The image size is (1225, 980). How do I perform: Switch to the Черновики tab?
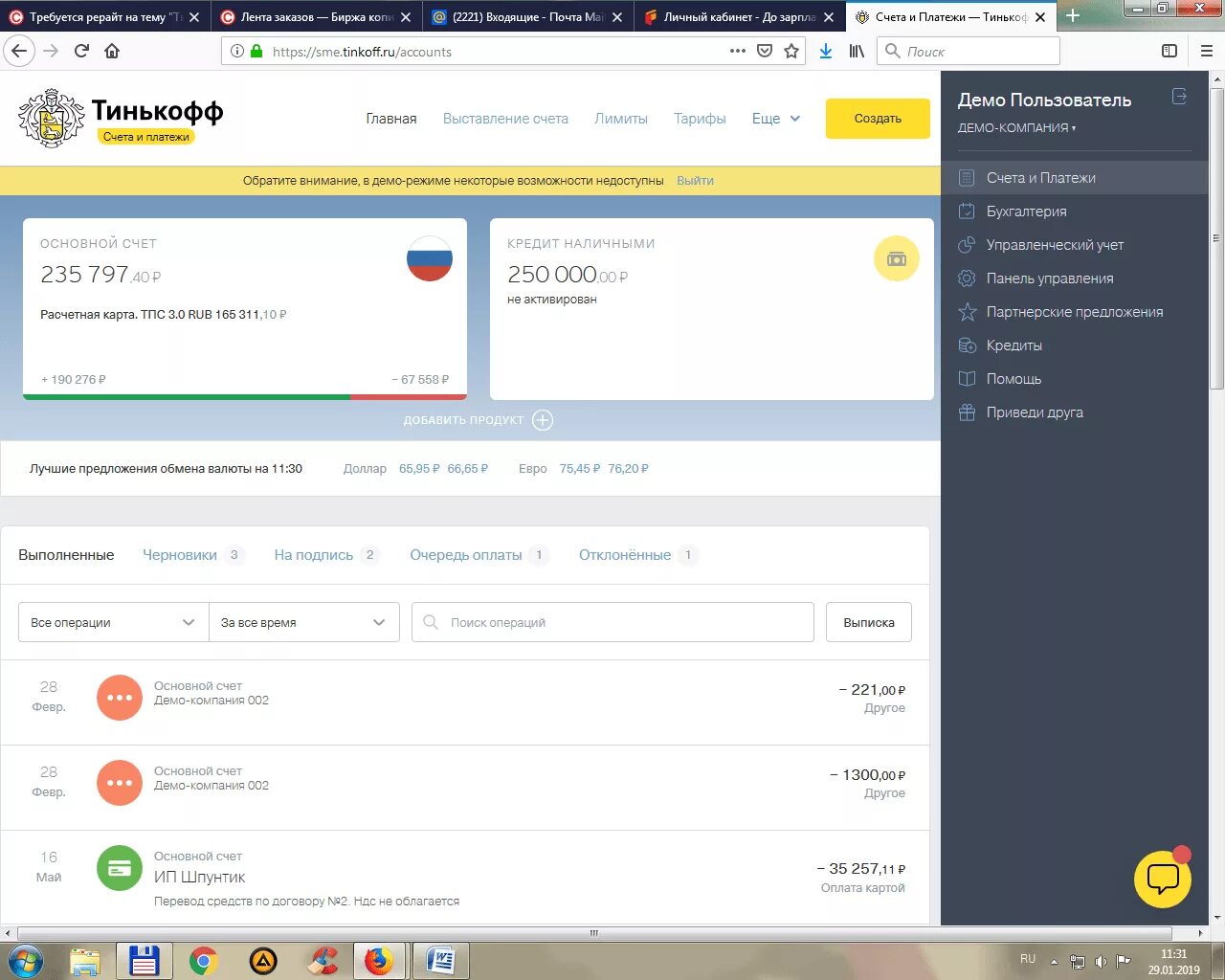point(192,555)
